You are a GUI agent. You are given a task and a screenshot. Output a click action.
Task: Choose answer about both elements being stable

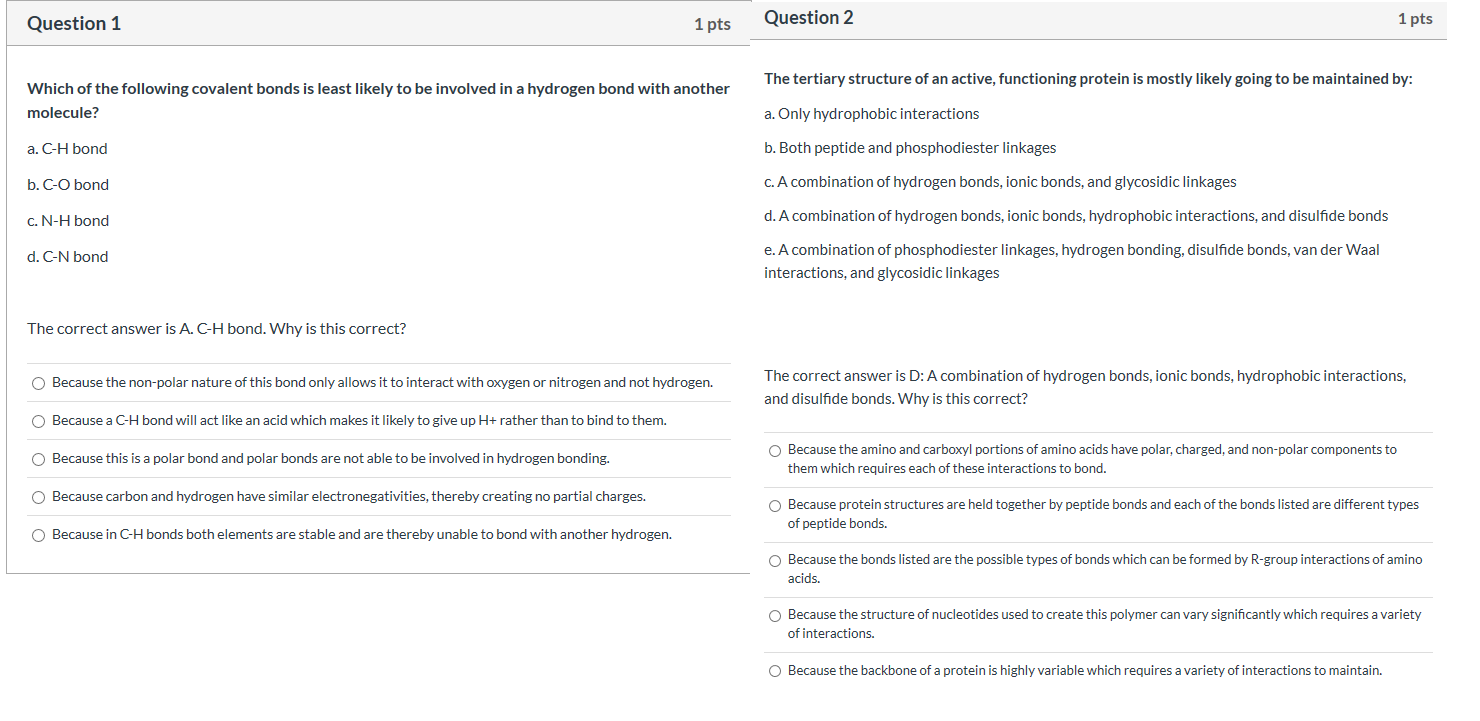pyautogui.click(x=38, y=534)
